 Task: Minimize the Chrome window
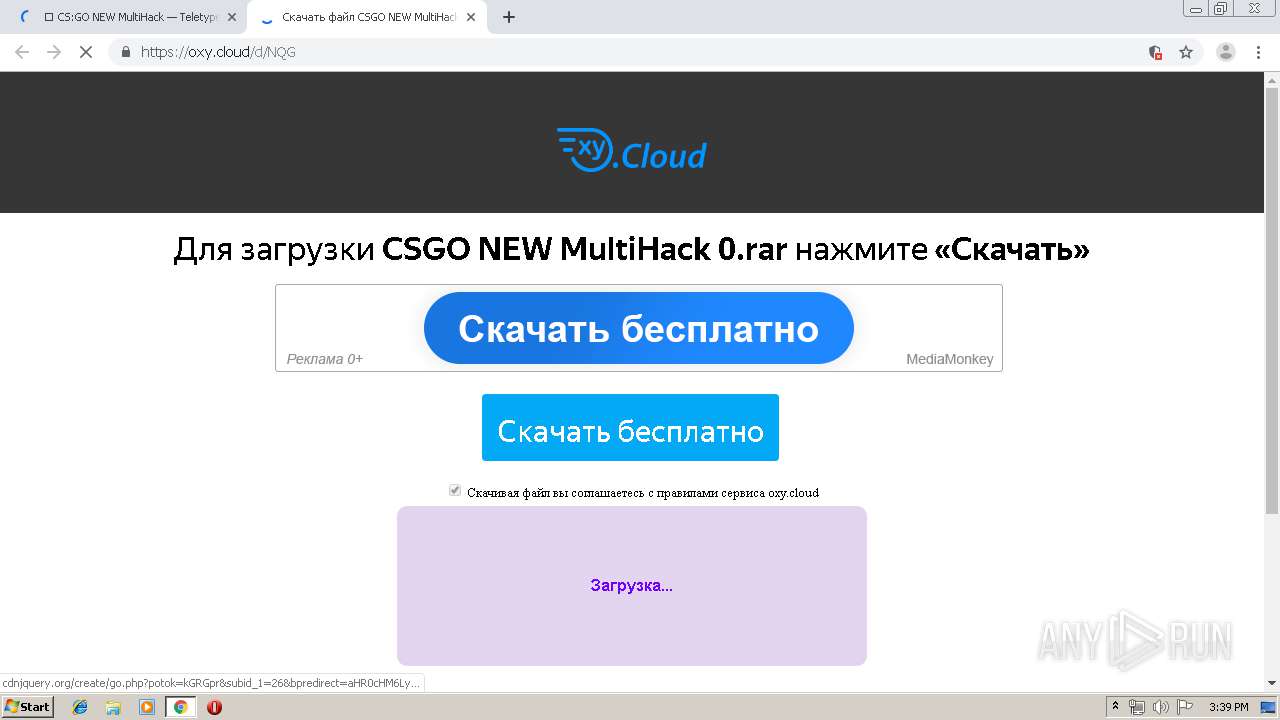click(x=1196, y=8)
